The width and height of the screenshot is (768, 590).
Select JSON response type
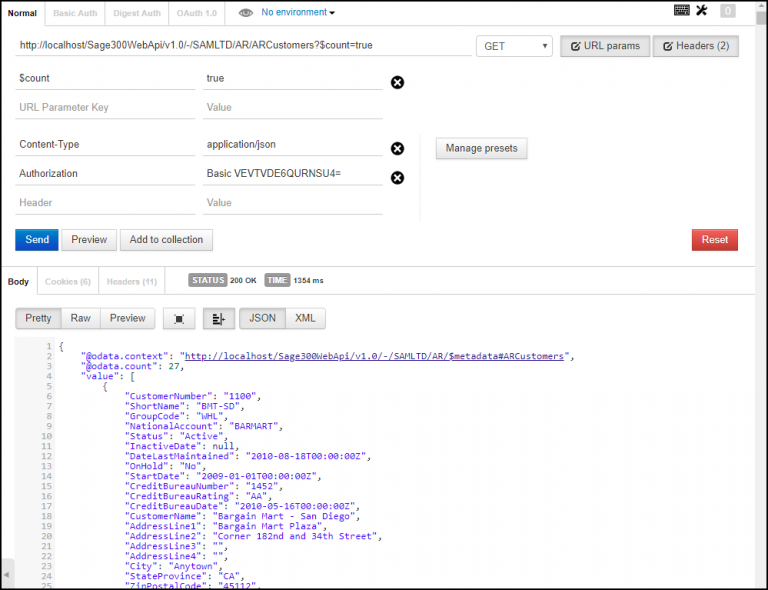pos(263,318)
